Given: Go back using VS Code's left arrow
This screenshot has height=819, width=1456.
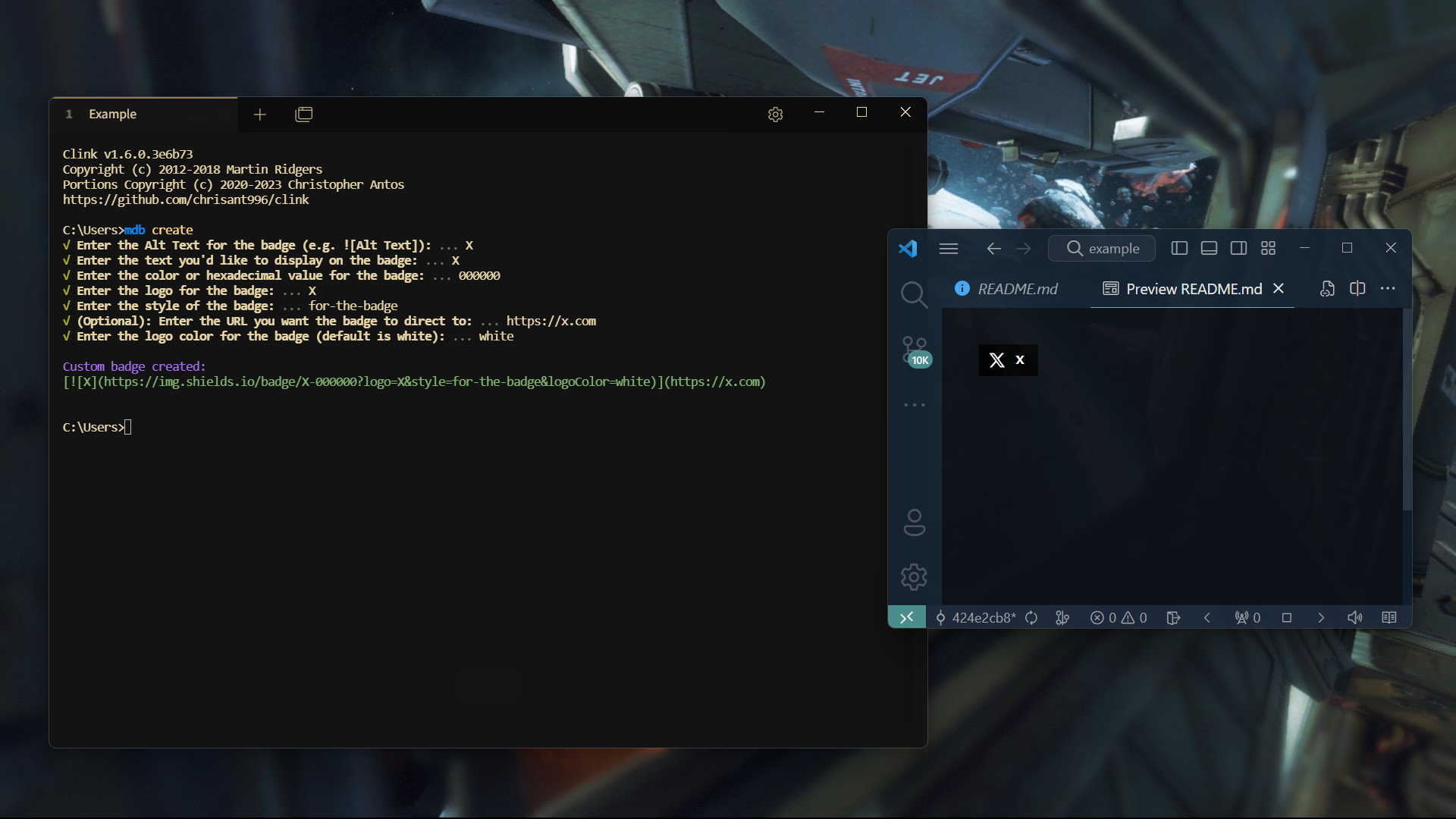Looking at the screenshot, I should pos(993,249).
